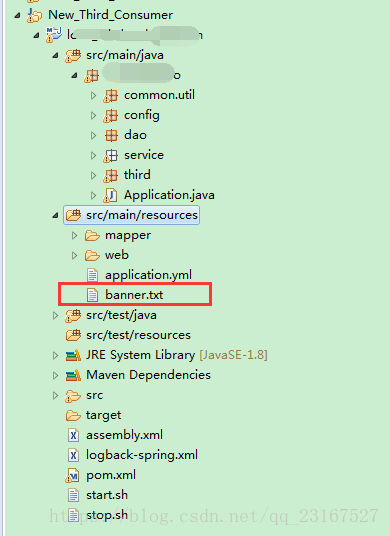The height and width of the screenshot is (536, 390).
Task: Click the application.yml file icon
Action: pyautogui.click(x=92, y=275)
